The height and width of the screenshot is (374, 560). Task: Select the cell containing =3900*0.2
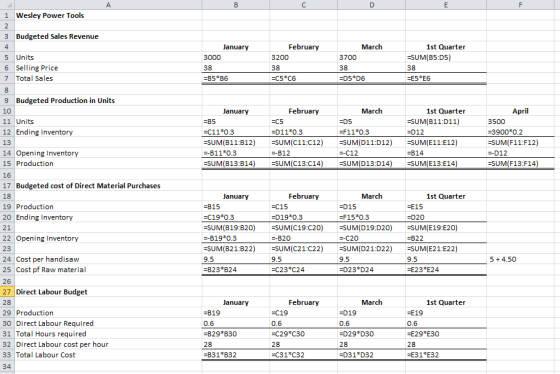point(520,132)
